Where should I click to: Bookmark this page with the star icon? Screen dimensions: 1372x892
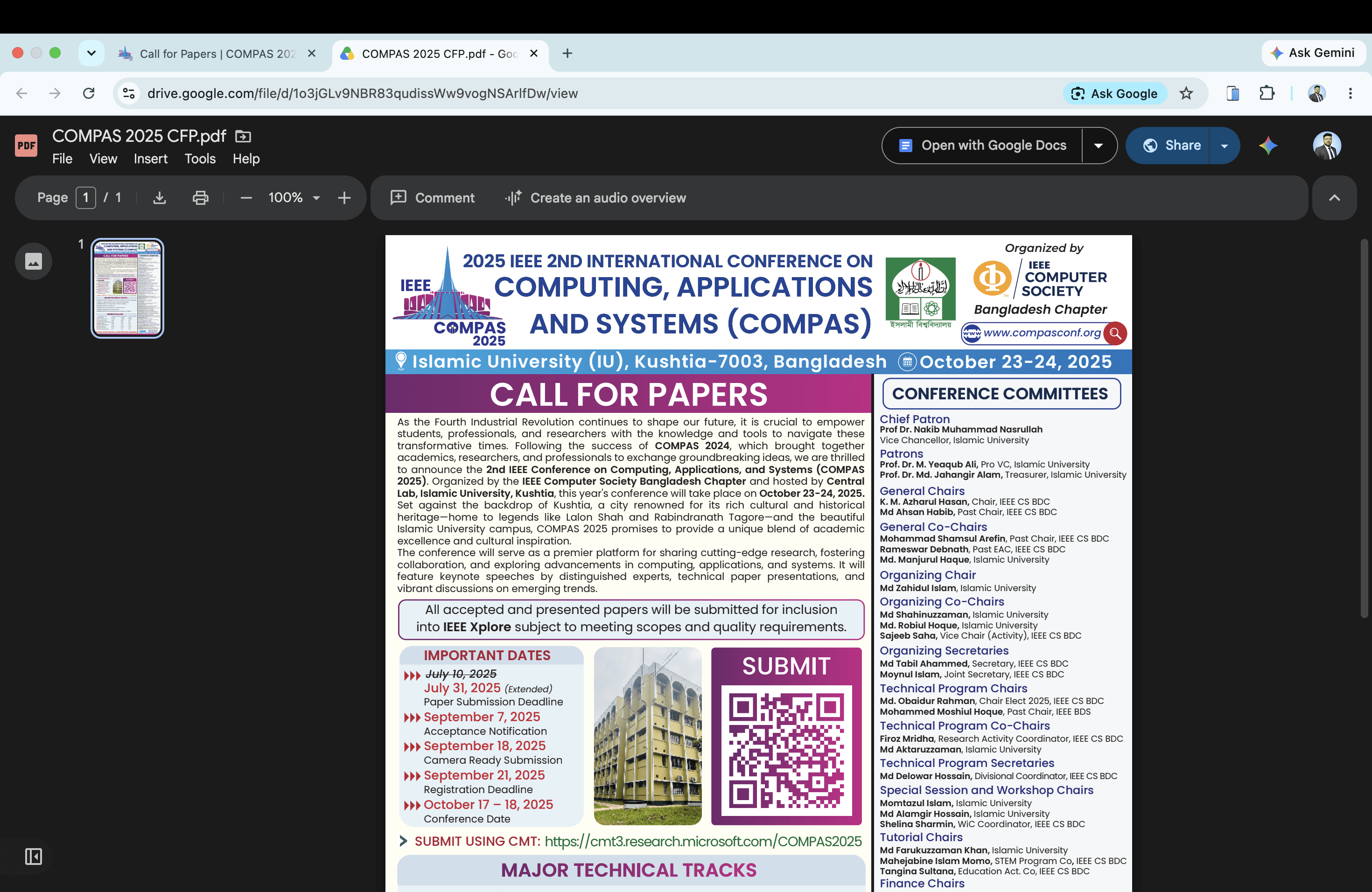1186,93
